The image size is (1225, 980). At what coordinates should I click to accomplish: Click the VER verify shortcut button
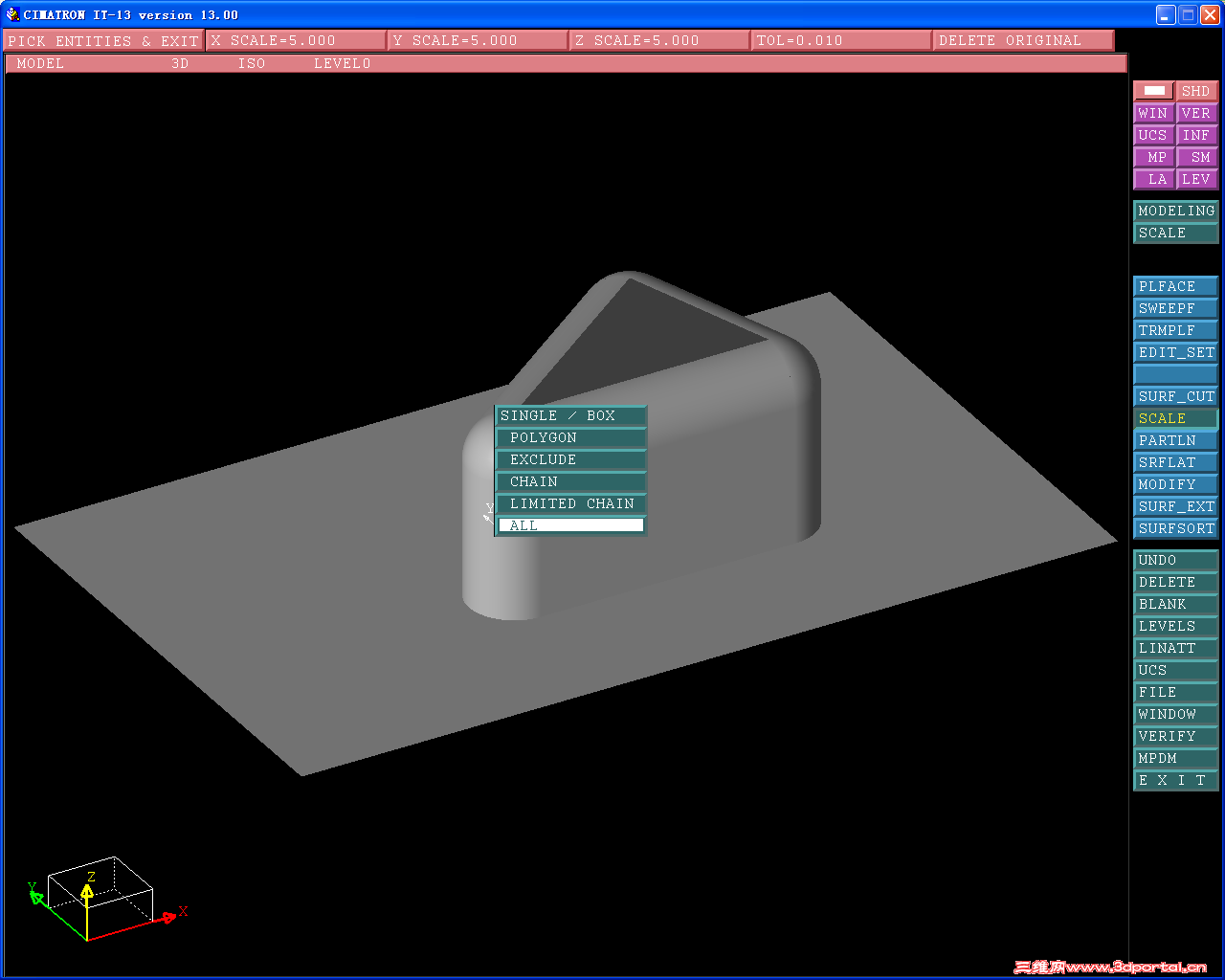click(1197, 113)
